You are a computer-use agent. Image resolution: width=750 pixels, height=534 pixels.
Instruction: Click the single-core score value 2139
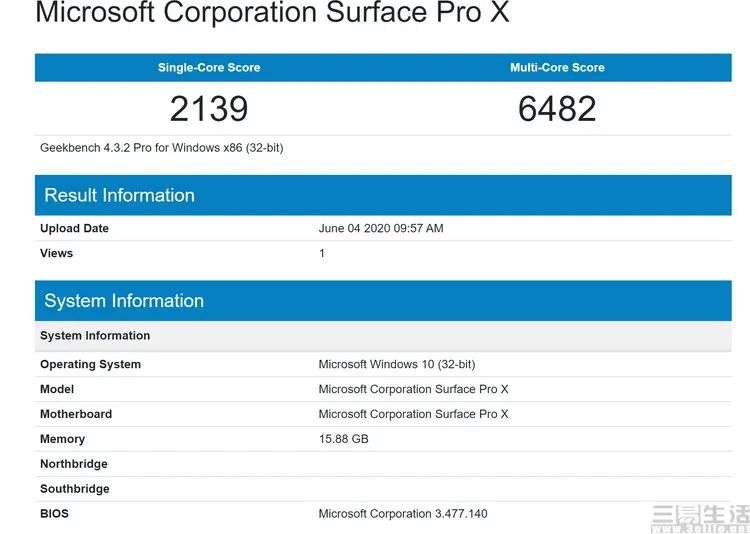(209, 108)
